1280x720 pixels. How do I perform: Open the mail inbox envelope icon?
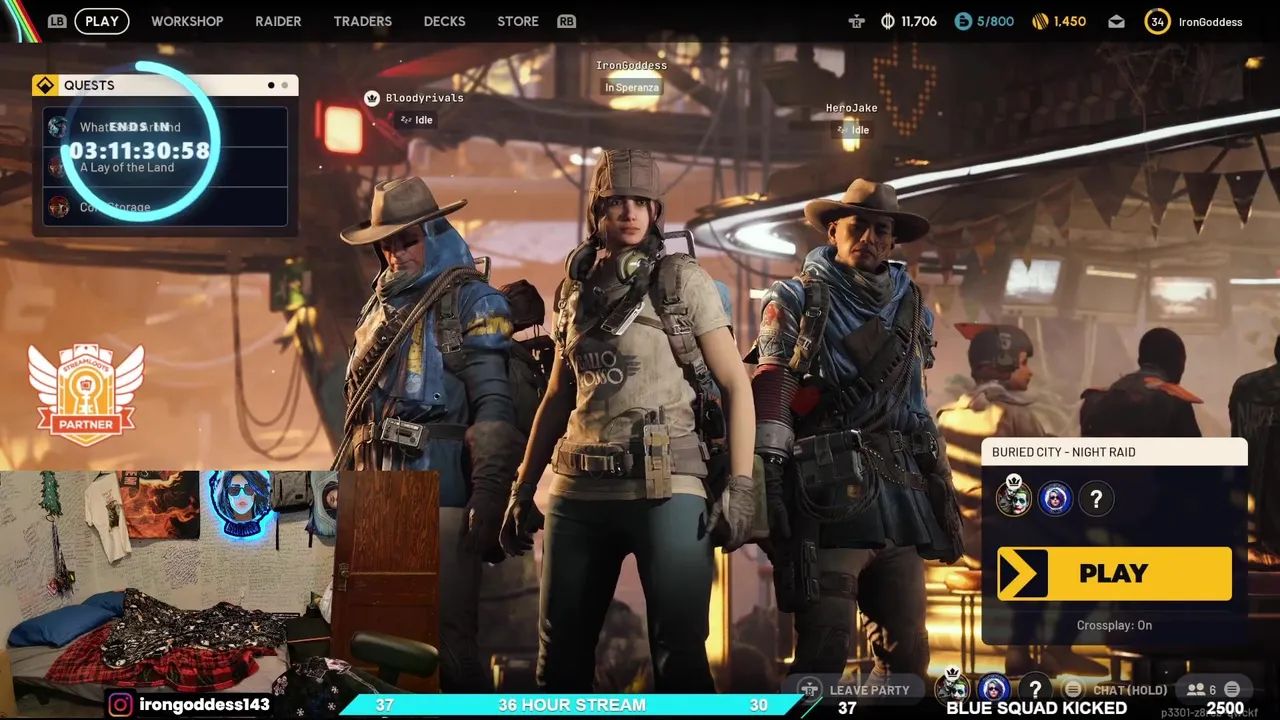[1116, 21]
